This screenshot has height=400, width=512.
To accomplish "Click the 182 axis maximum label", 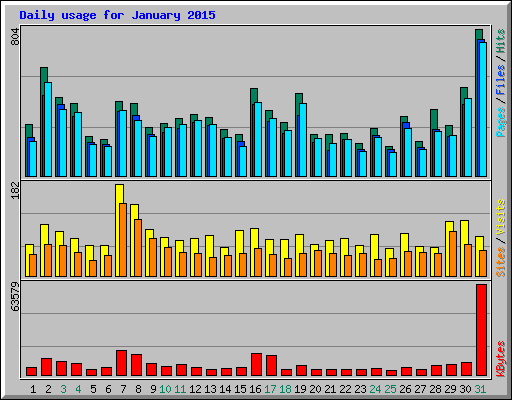I will pyautogui.click(x=16, y=191).
